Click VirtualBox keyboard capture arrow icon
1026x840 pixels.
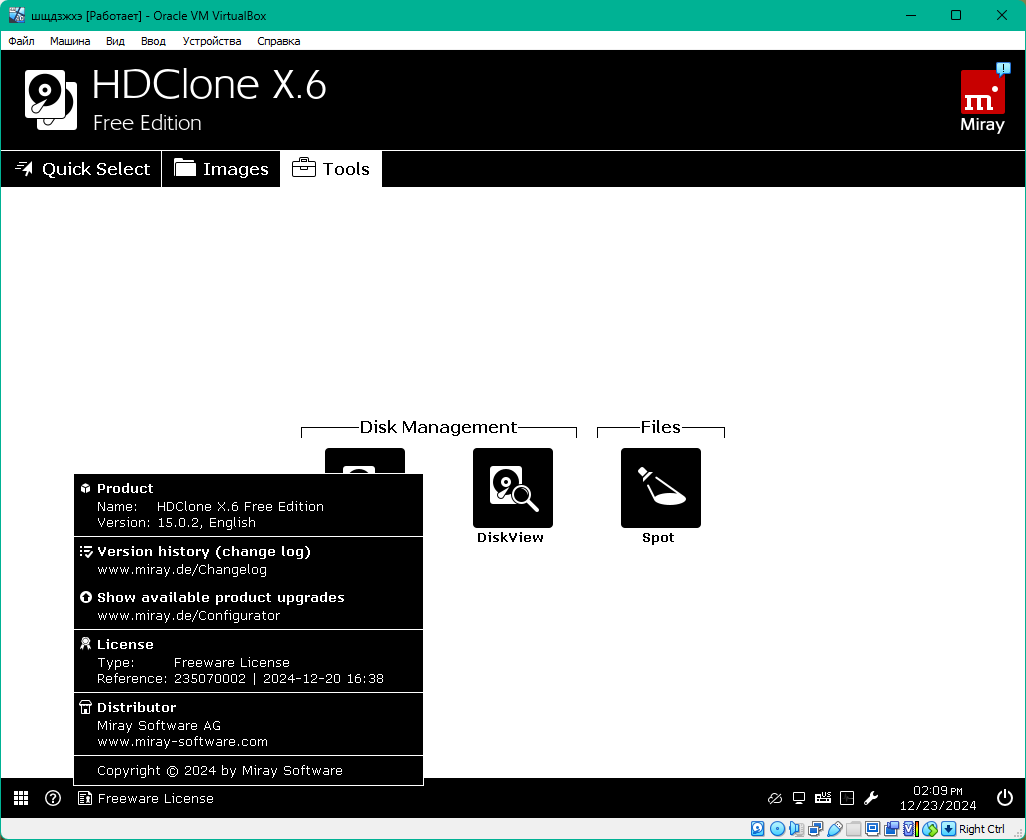948,829
